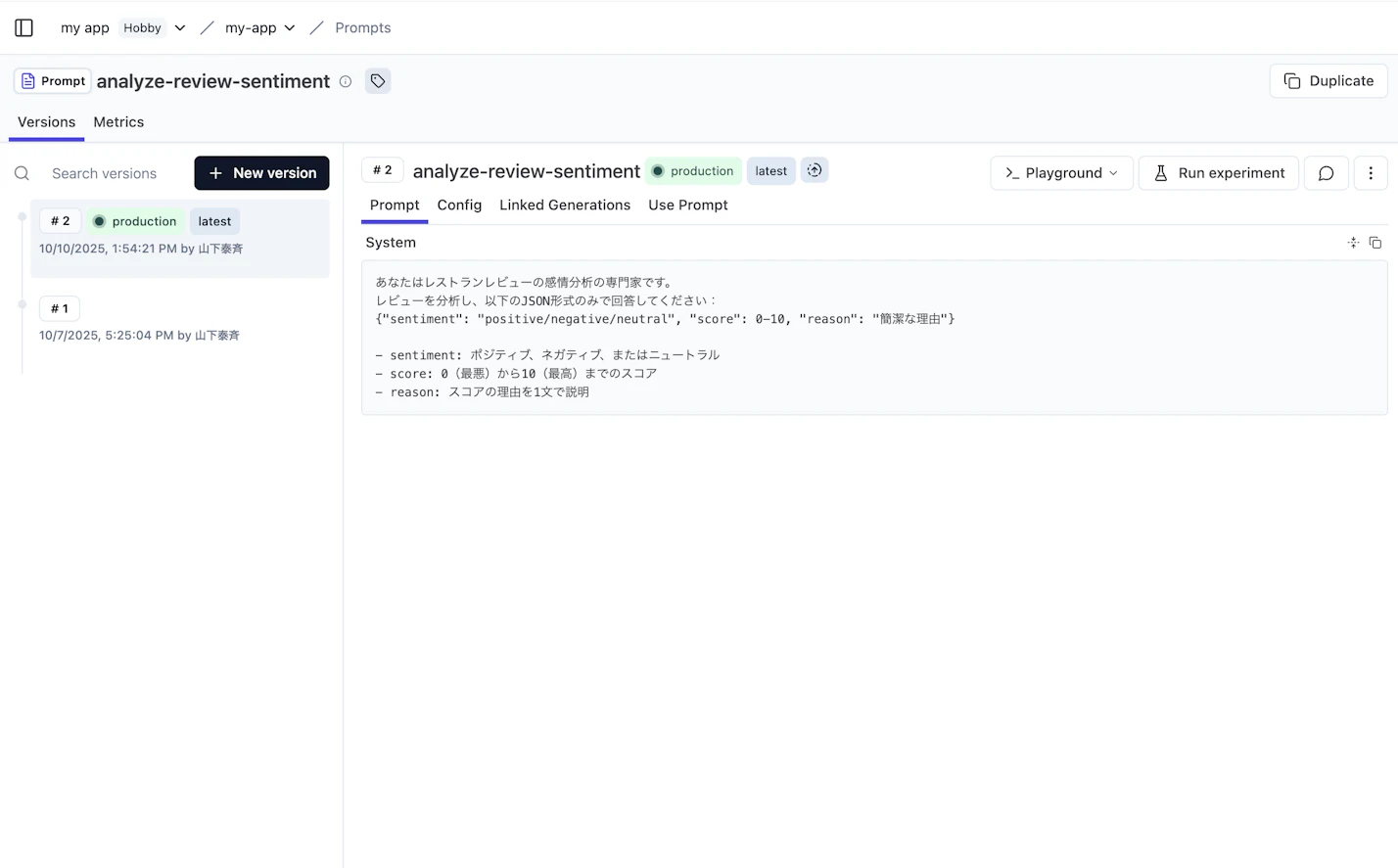The image size is (1398, 868).
Task: Open the comments speech bubble icon
Action: 1326,173
